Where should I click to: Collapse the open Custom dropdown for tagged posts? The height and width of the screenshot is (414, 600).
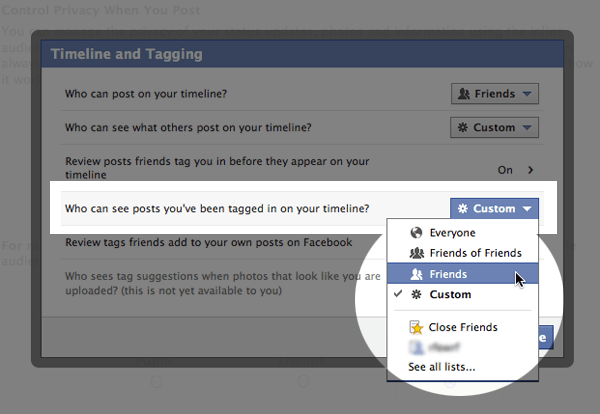(x=526, y=209)
